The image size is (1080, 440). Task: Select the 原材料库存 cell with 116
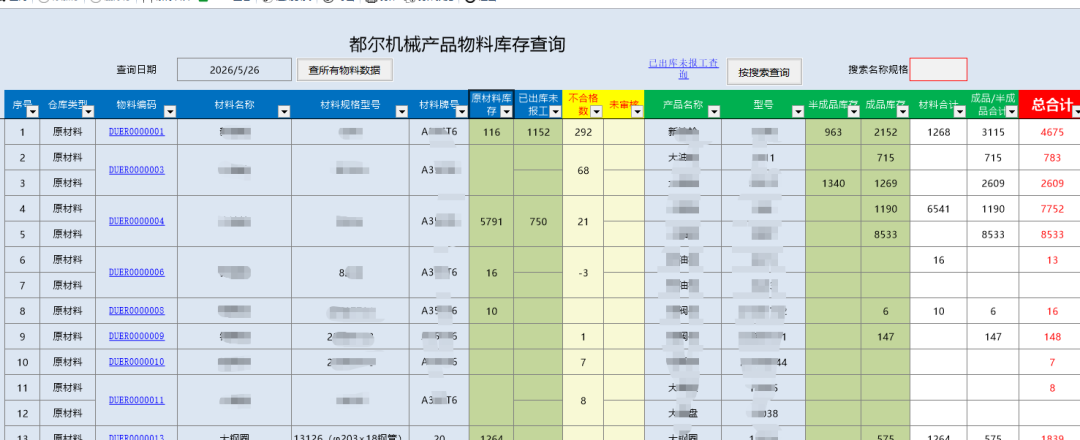tap(491, 132)
